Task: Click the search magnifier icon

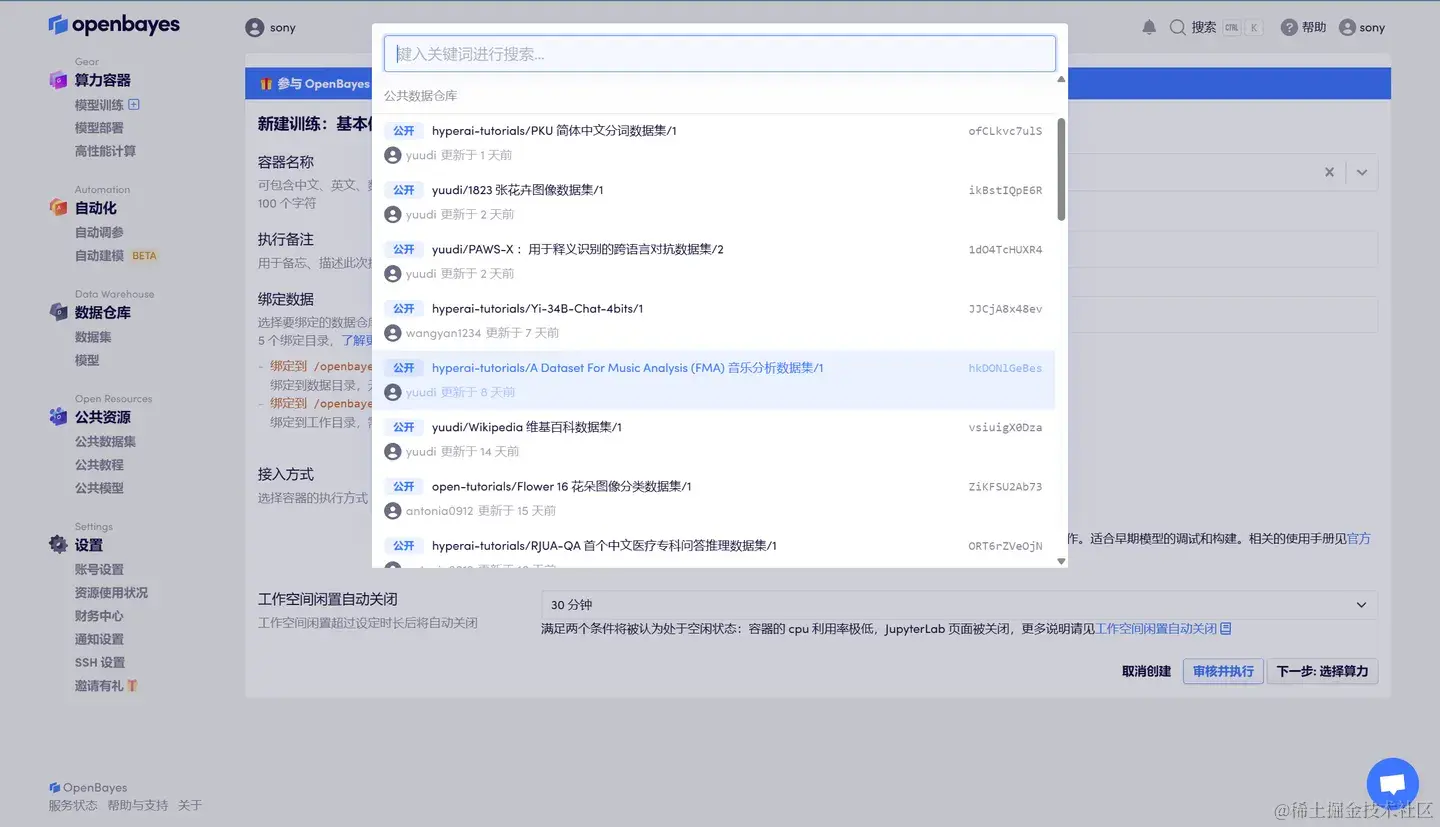Action: click(x=1178, y=27)
